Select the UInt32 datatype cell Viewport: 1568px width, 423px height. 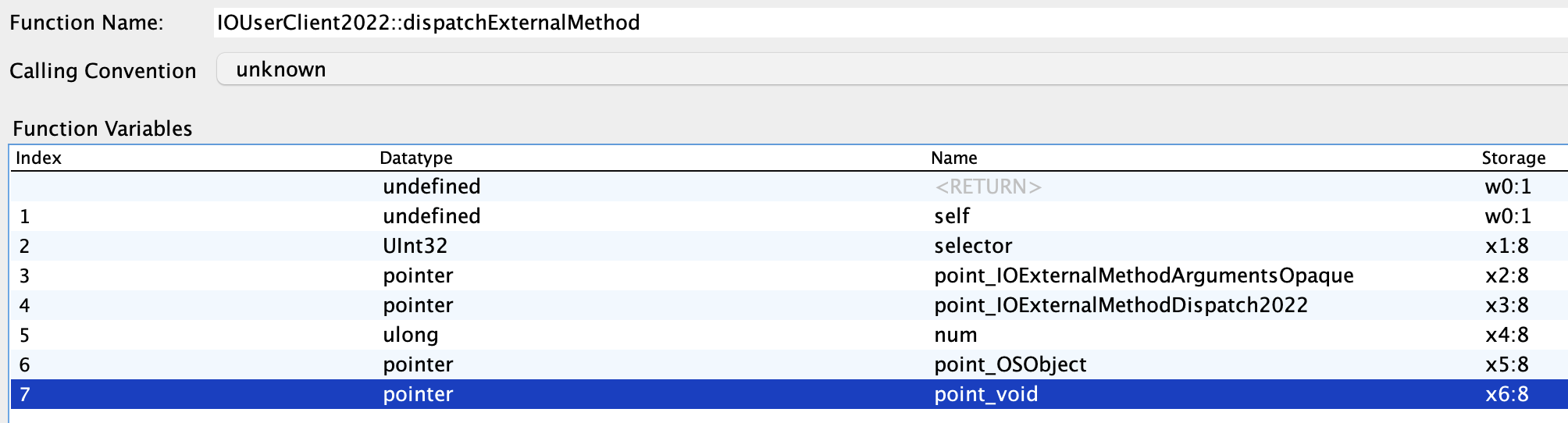[415, 246]
